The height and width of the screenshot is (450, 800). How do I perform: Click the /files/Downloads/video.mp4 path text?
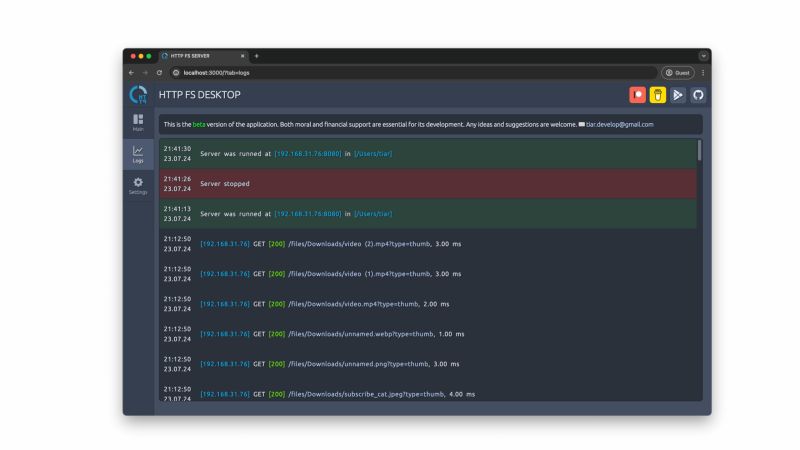click(x=353, y=304)
